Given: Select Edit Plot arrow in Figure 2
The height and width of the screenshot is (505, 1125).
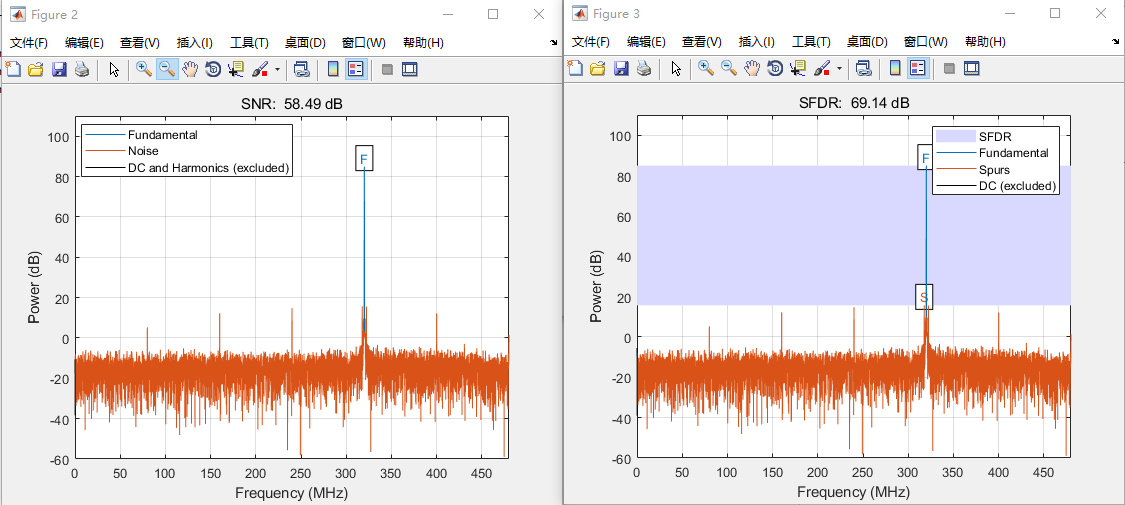Looking at the screenshot, I should point(114,70).
